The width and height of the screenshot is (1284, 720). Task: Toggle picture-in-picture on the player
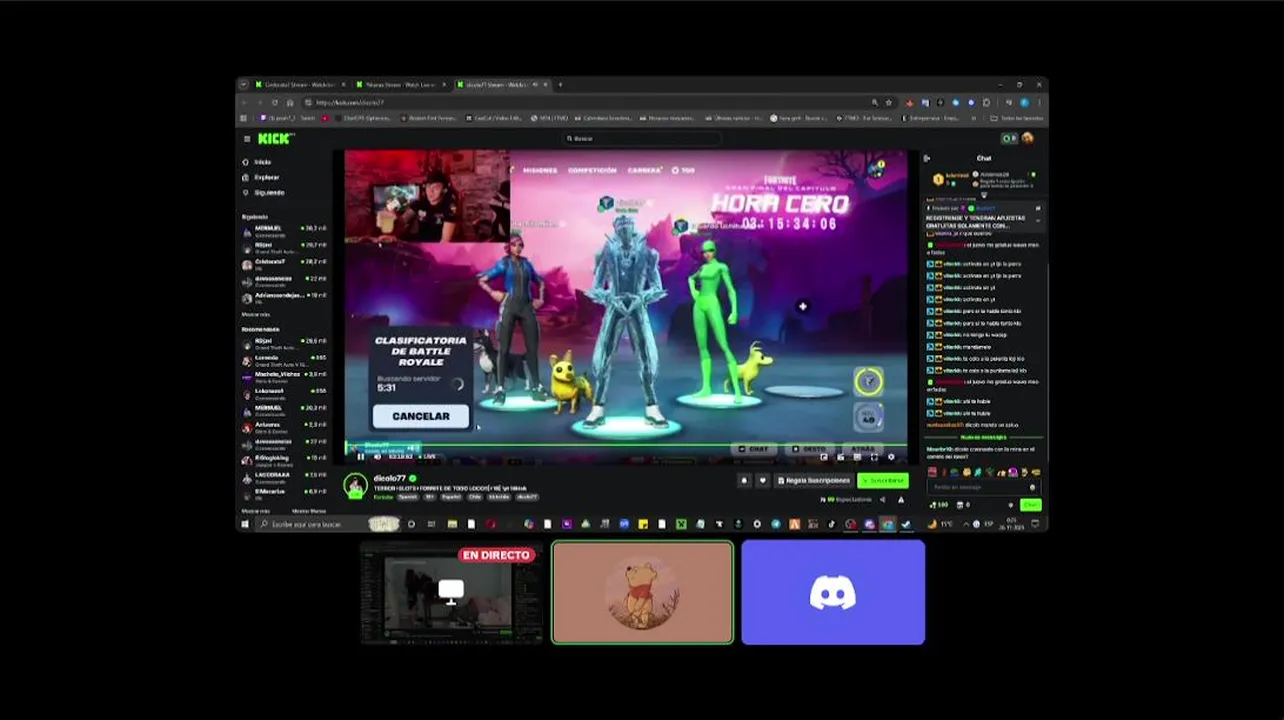pos(824,457)
